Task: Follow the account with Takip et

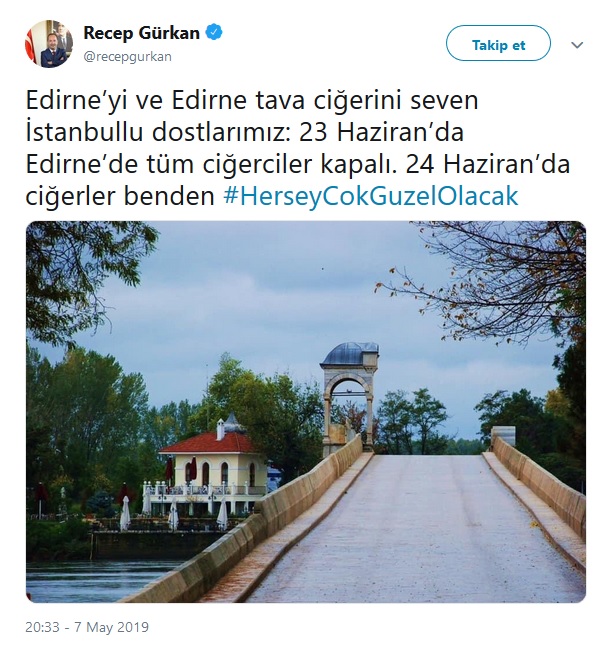Action: pos(498,43)
